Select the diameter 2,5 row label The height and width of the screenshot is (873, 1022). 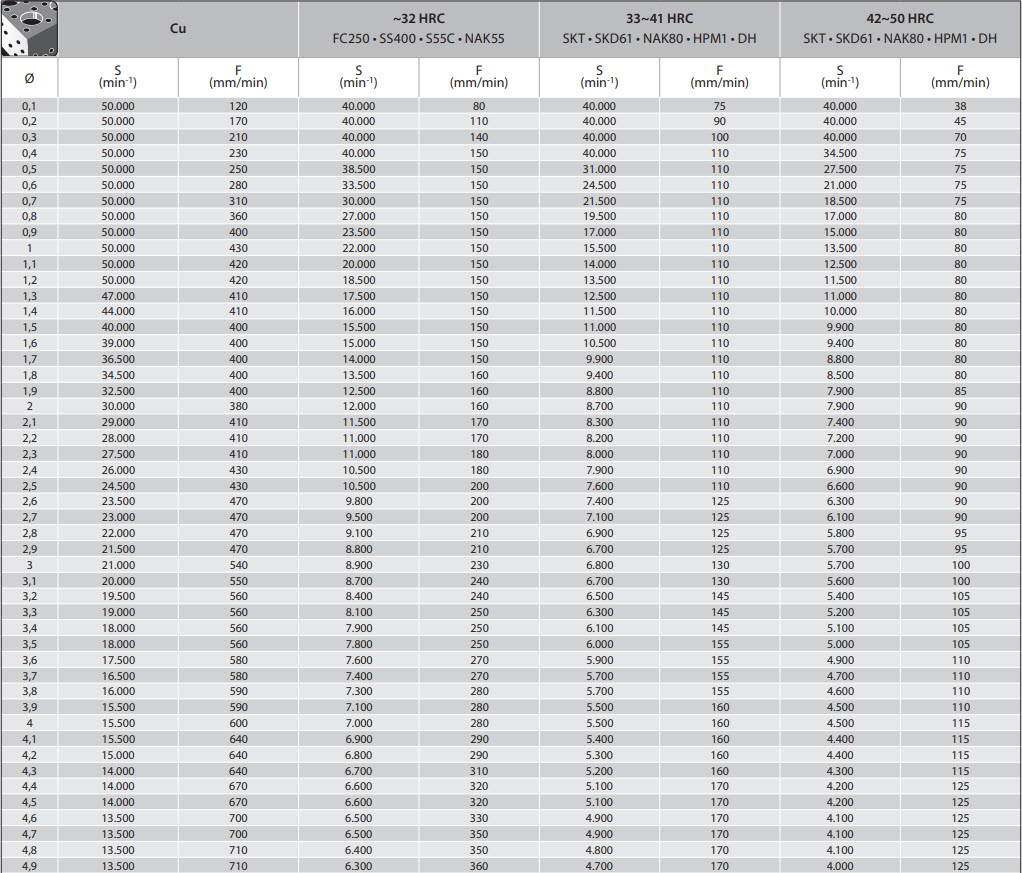pos(29,486)
